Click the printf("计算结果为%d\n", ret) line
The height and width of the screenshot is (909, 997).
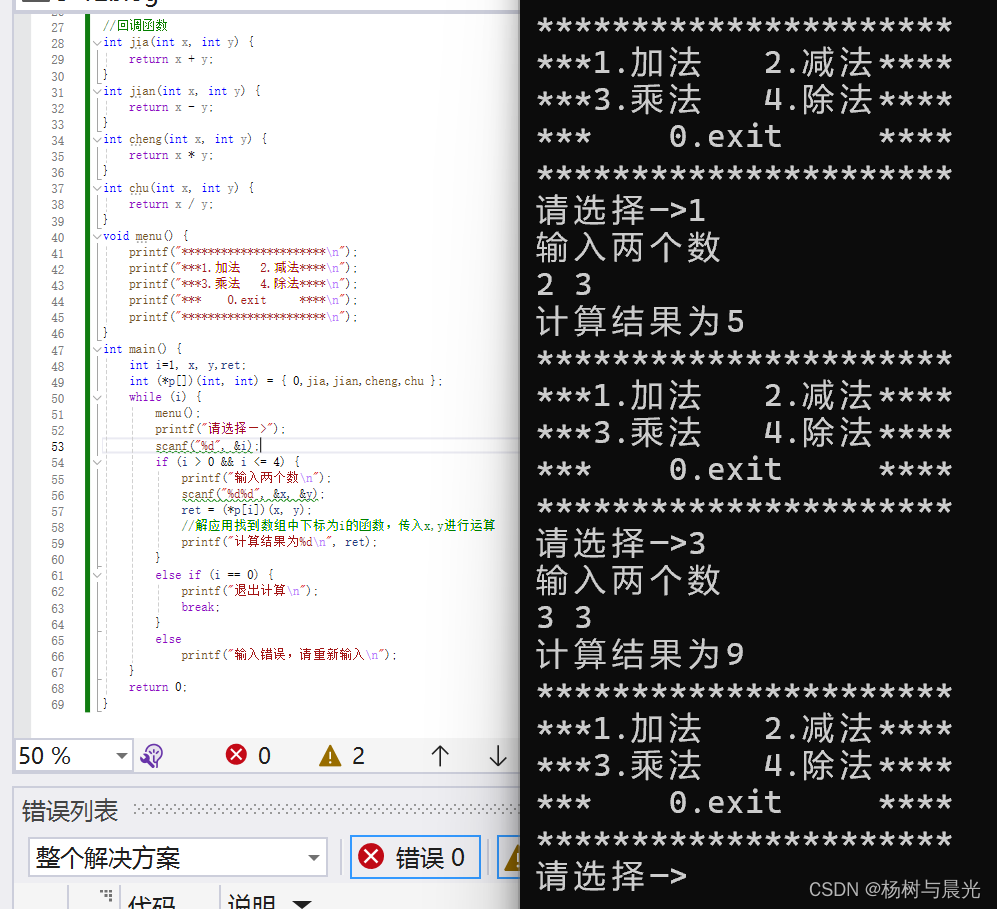pos(279,542)
